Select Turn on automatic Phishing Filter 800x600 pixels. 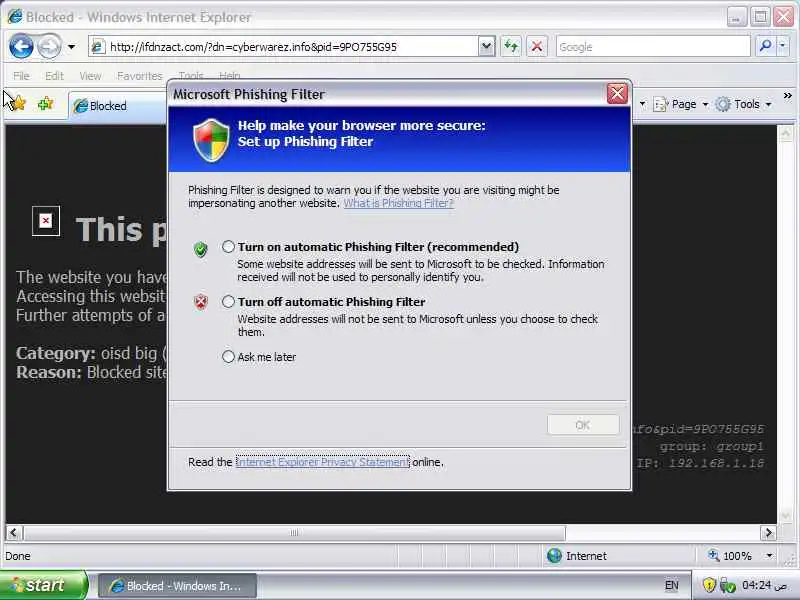[228, 247]
